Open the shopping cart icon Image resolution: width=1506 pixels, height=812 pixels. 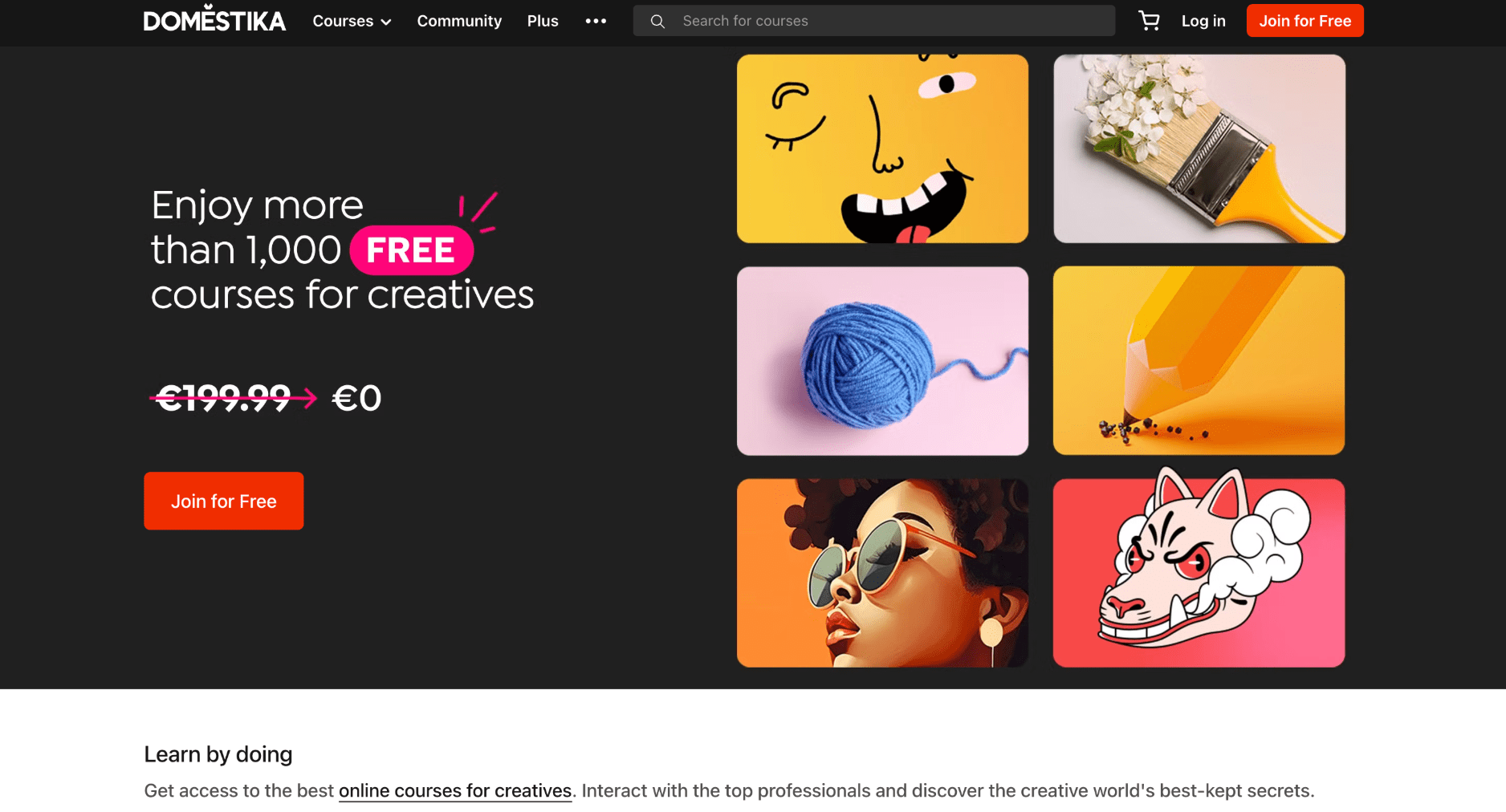[x=1149, y=21]
